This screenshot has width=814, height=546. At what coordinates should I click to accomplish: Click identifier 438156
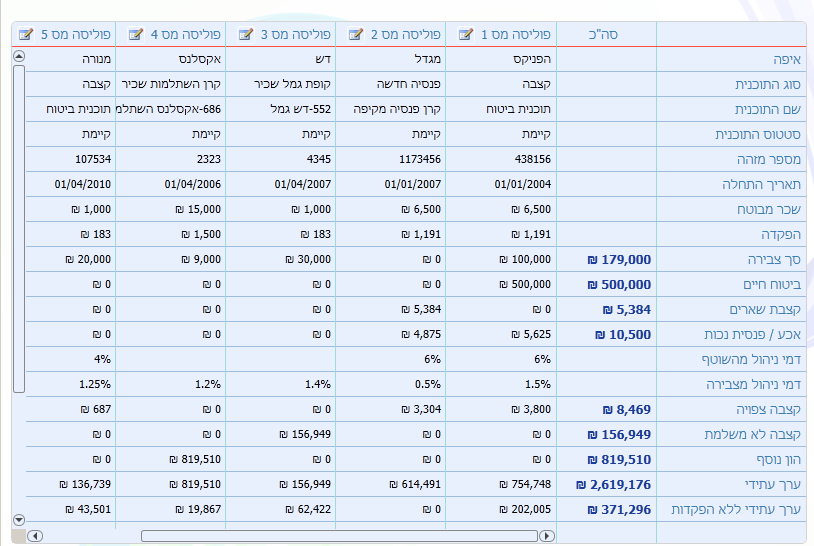click(x=533, y=159)
